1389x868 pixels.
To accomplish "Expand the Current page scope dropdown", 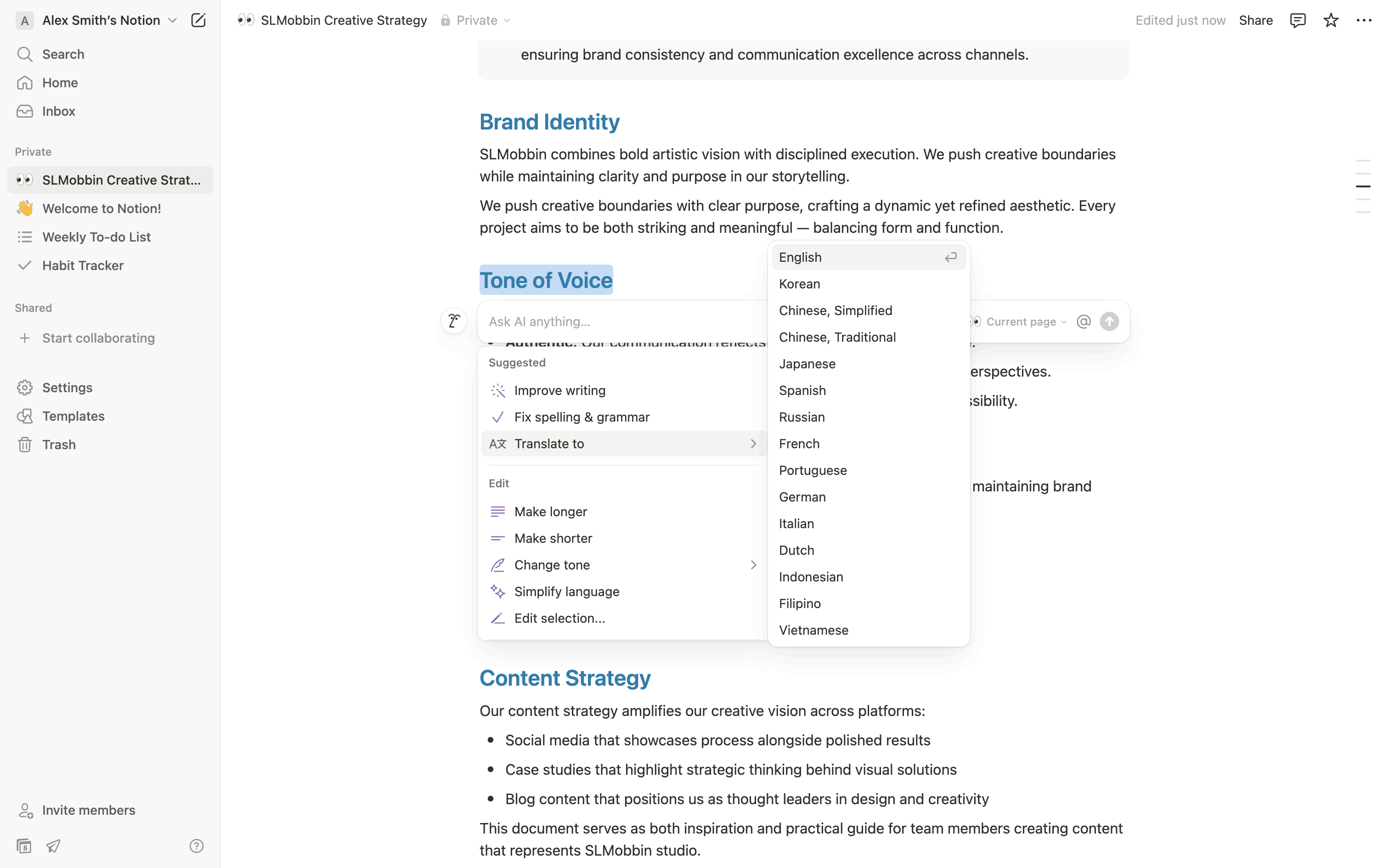I will [1025, 321].
